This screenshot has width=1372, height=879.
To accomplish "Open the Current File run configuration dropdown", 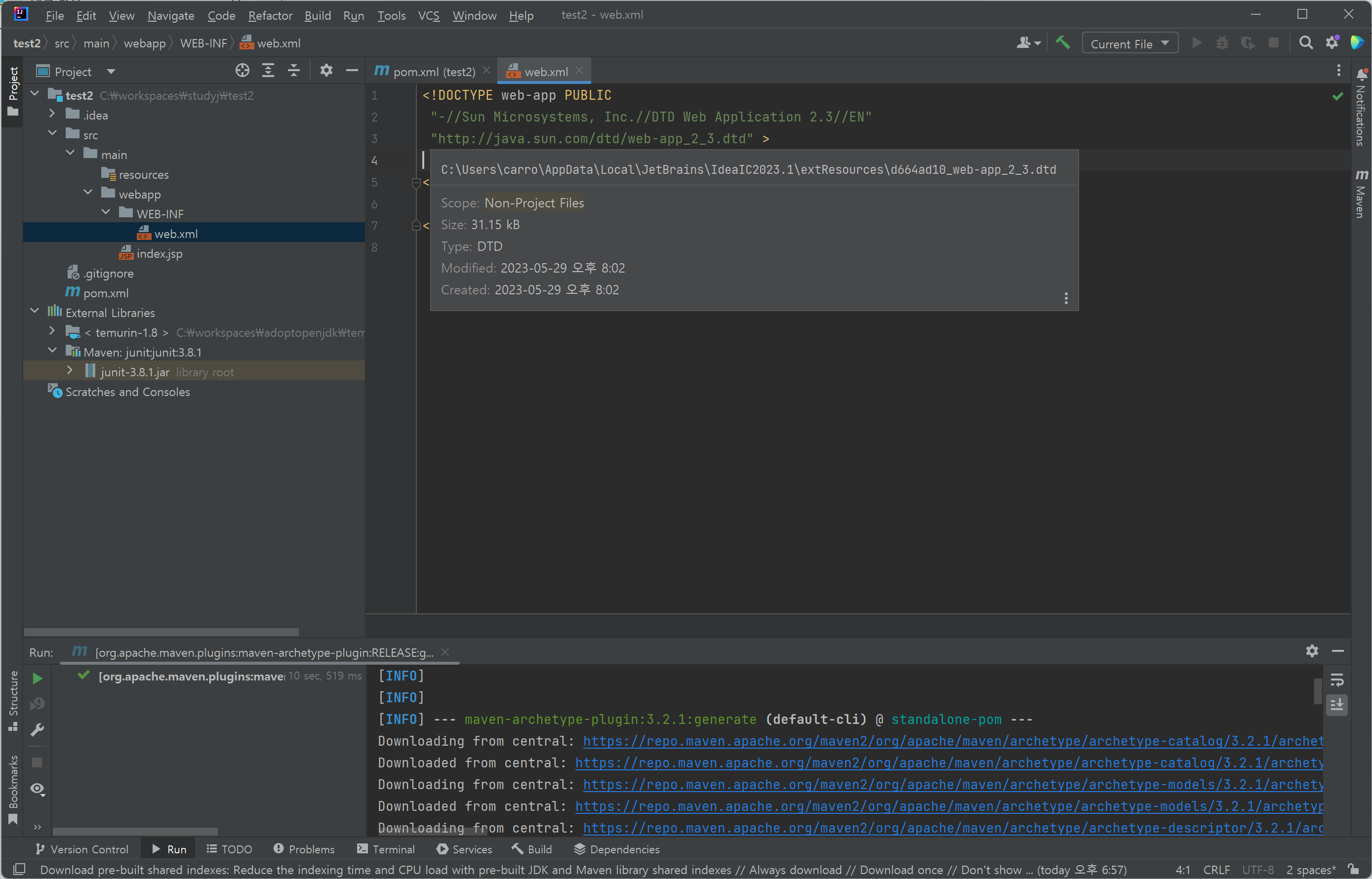I will coord(1130,43).
